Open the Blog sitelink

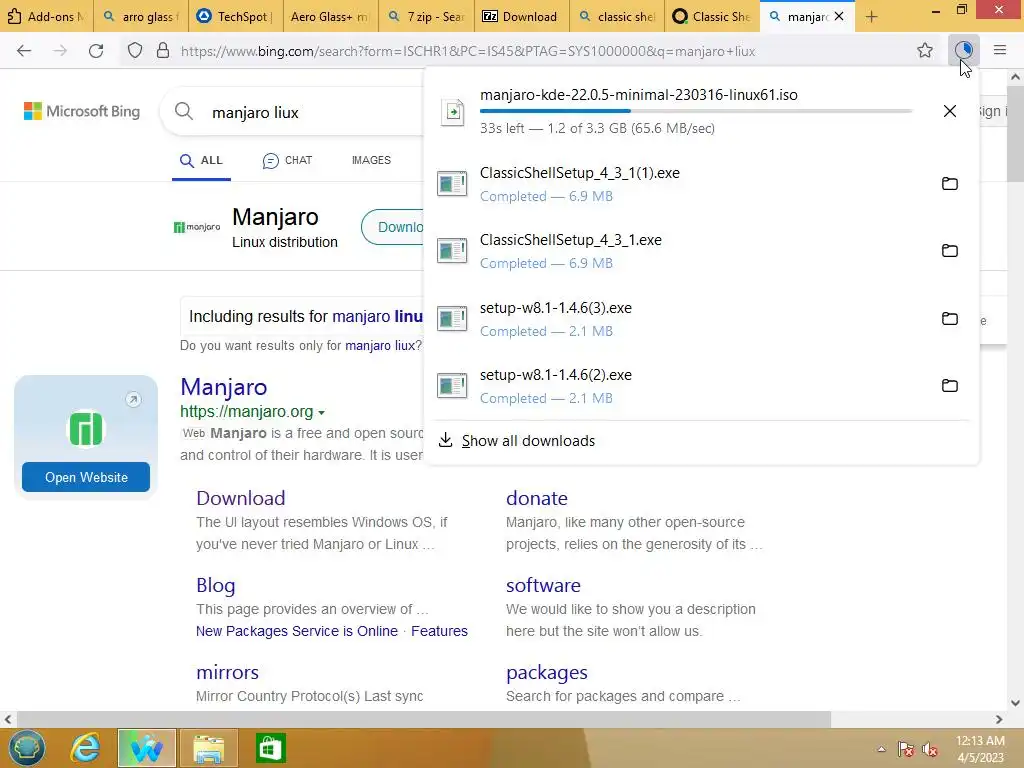click(216, 586)
